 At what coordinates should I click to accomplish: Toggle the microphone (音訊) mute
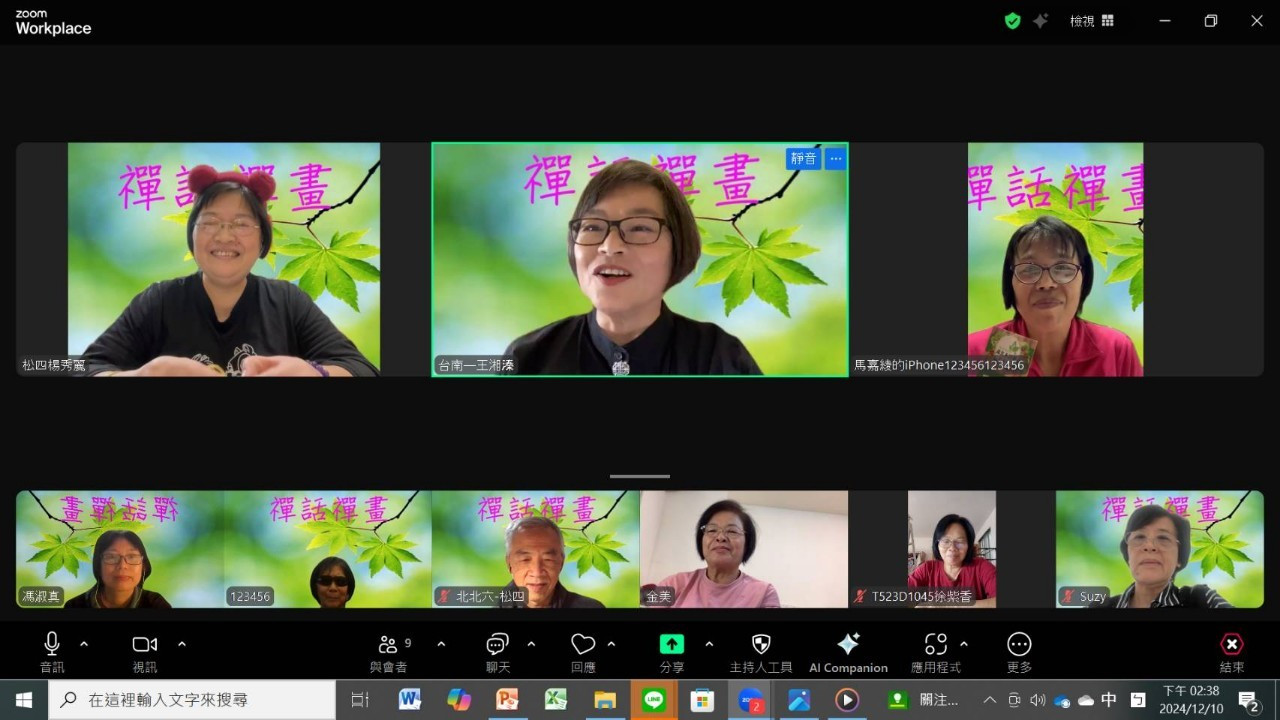click(52, 645)
